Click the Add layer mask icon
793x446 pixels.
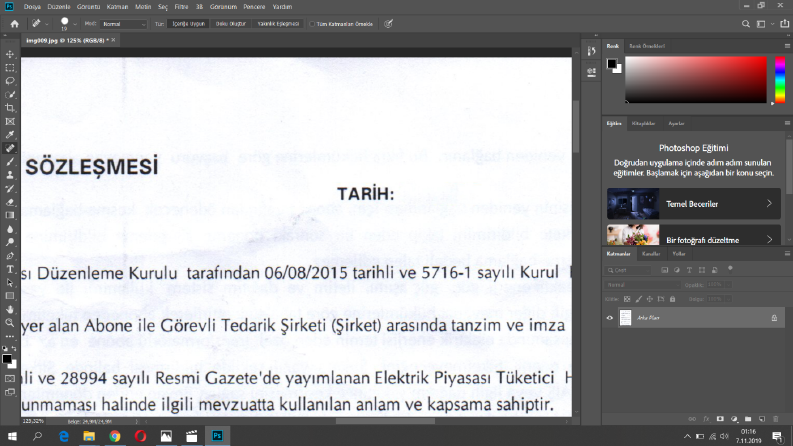(720, 419)
